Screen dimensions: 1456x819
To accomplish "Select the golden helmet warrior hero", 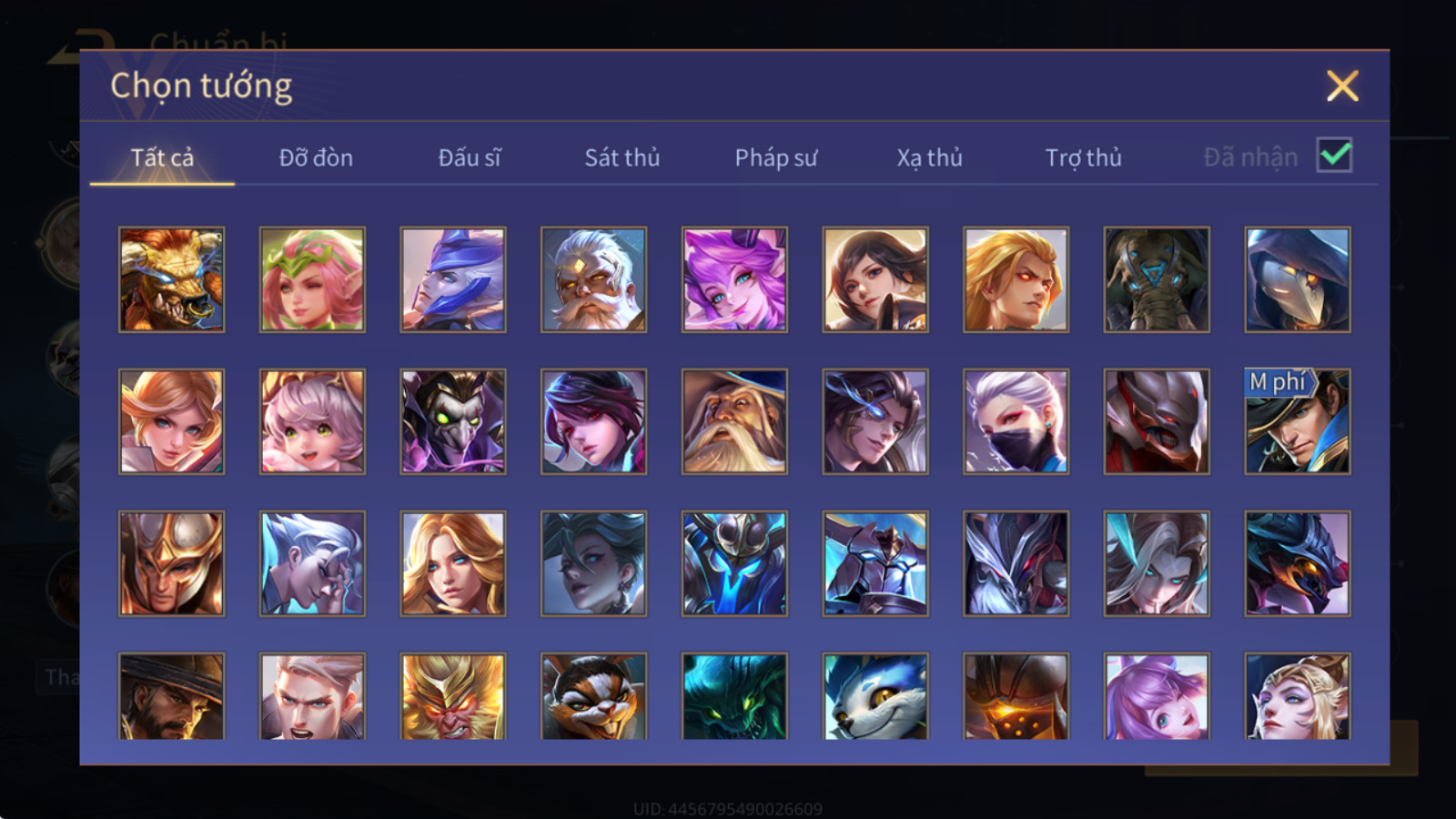I will [x=171, y=563].
